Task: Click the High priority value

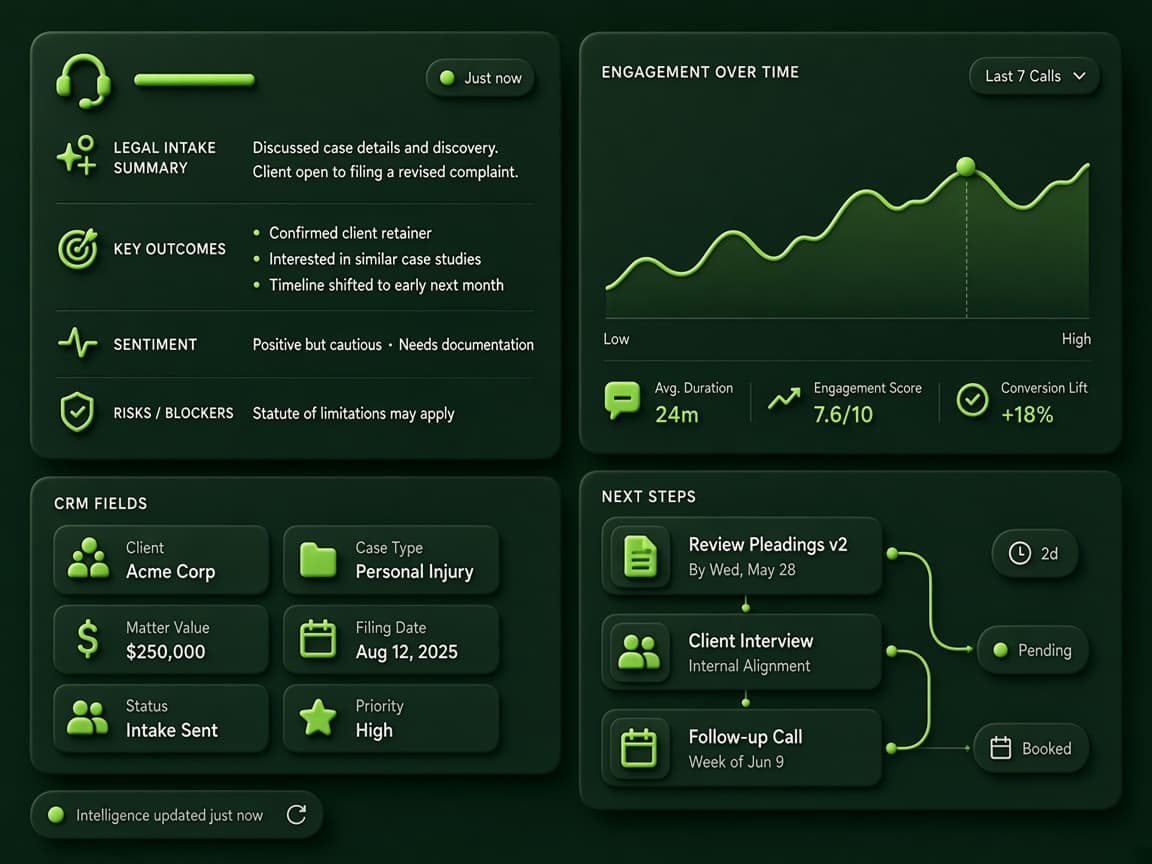Action: click(374, 730)
